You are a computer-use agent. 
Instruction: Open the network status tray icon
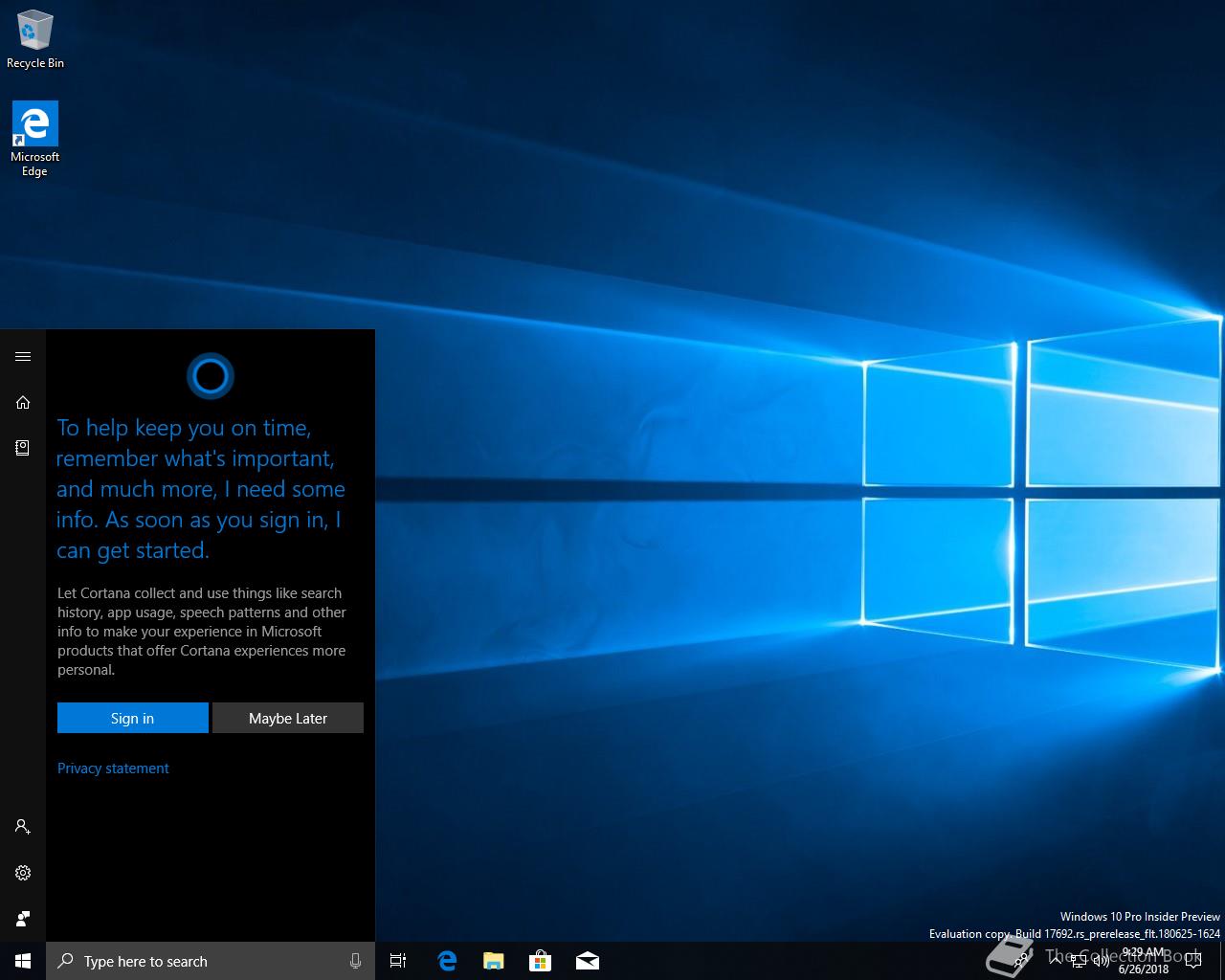pos(1078,961)
